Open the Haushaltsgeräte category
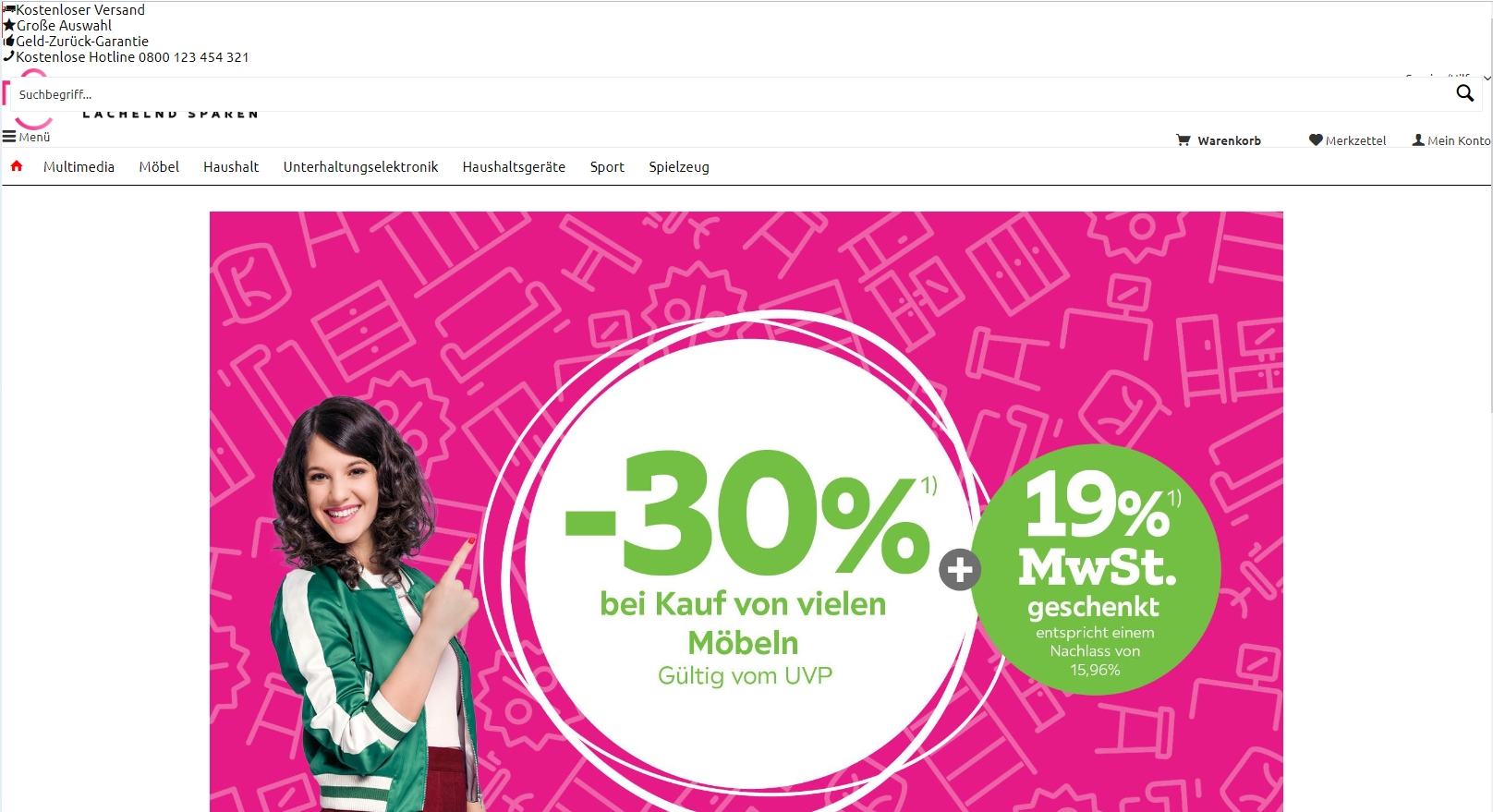1493x812 pixels. pyautogui.click(x=514, y=167)
